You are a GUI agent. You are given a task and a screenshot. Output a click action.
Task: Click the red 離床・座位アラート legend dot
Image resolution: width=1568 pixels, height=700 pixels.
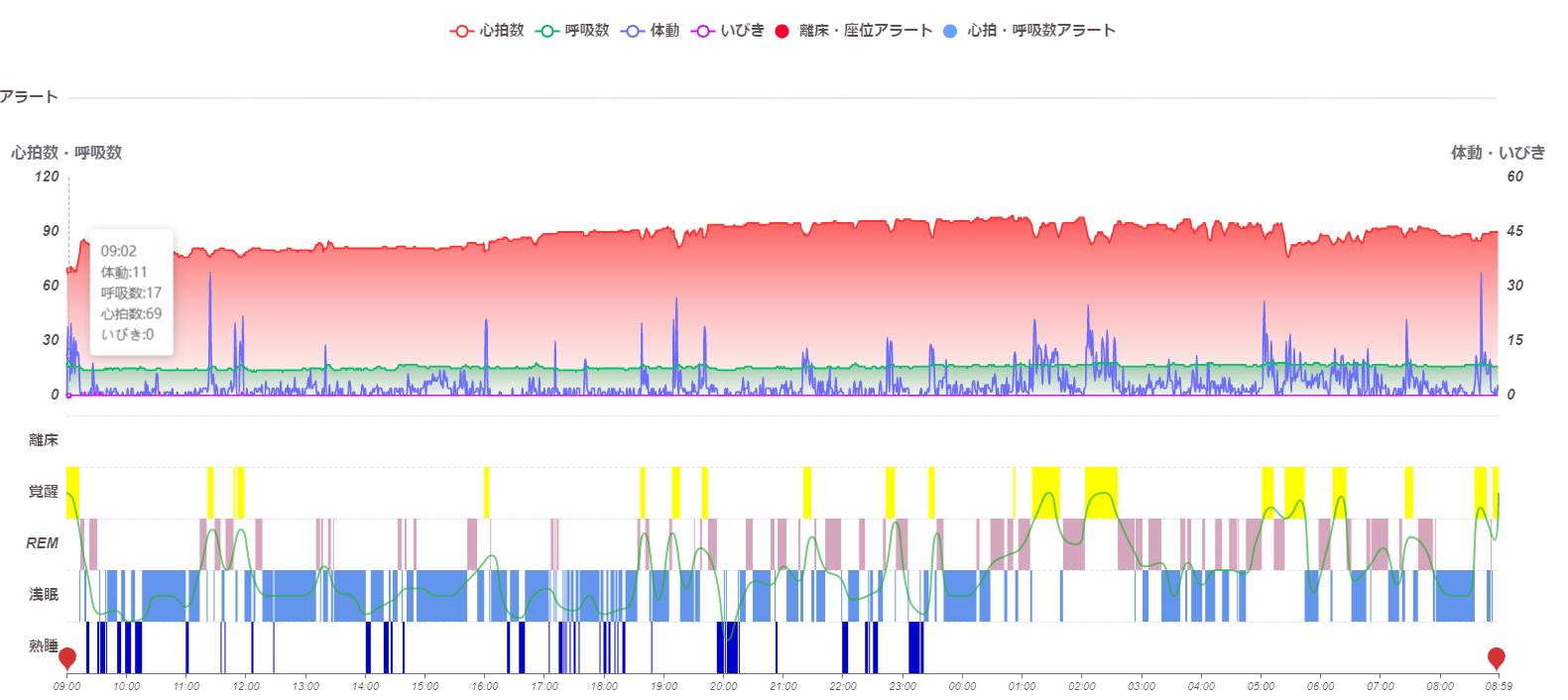(x=782, y=31)
